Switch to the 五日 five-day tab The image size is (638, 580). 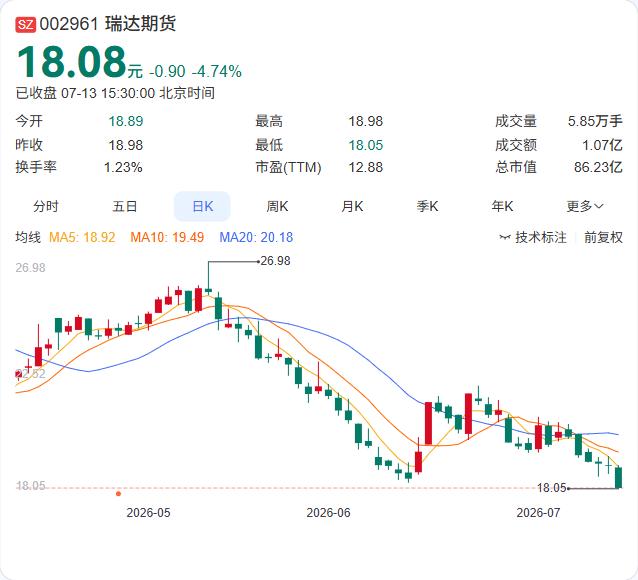tap(125, 206)
